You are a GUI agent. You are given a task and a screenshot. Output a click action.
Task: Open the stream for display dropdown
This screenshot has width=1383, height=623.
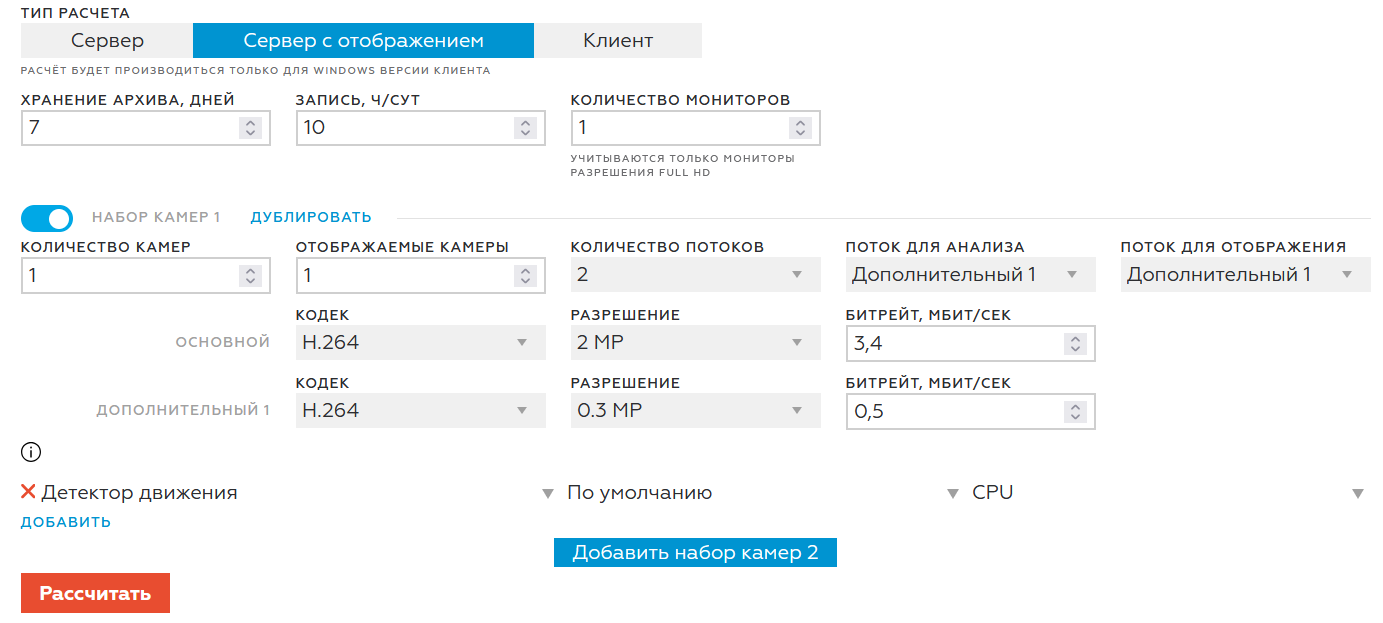1245,275
